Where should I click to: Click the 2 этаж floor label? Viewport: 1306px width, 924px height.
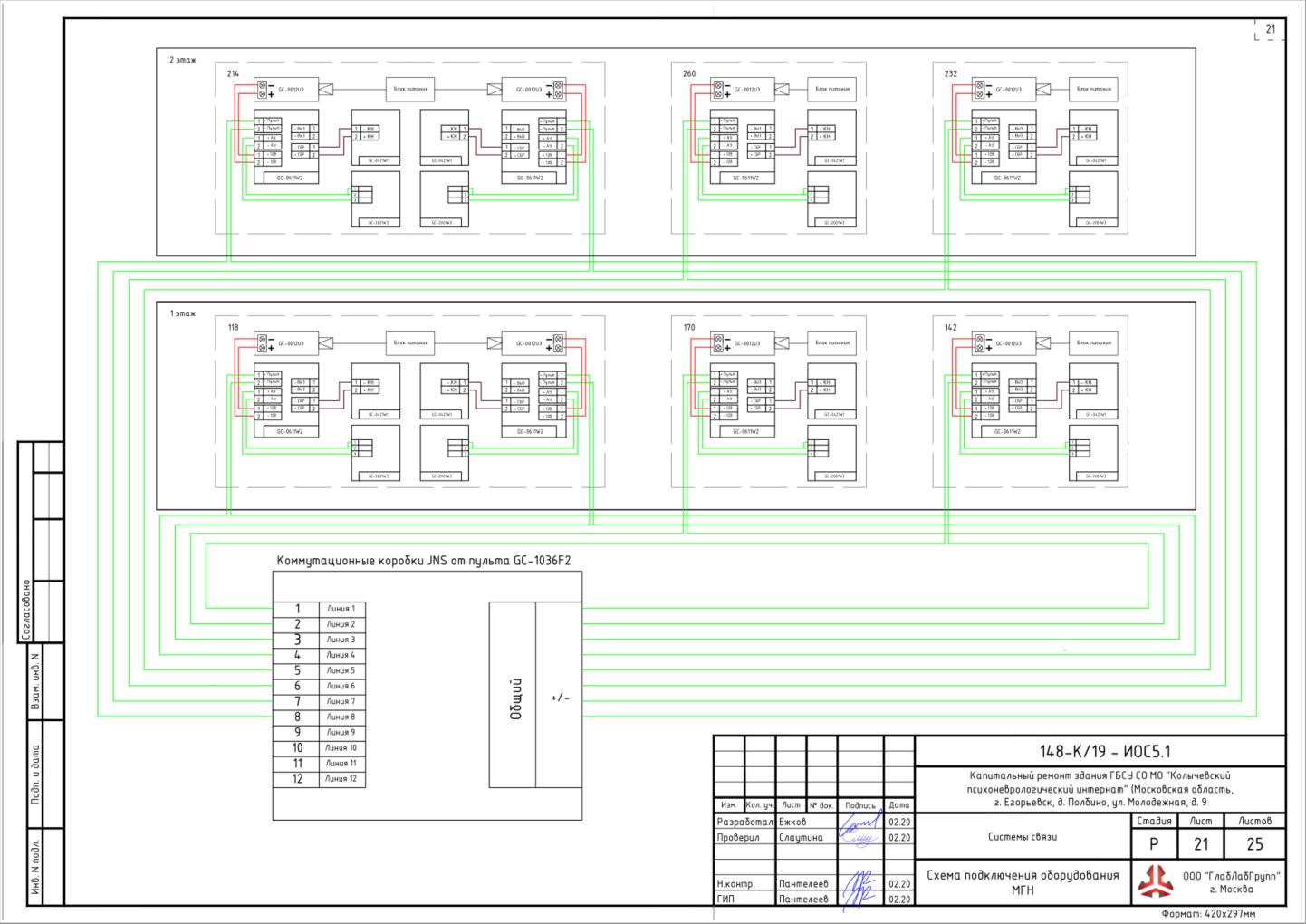(x=182, y=60)
